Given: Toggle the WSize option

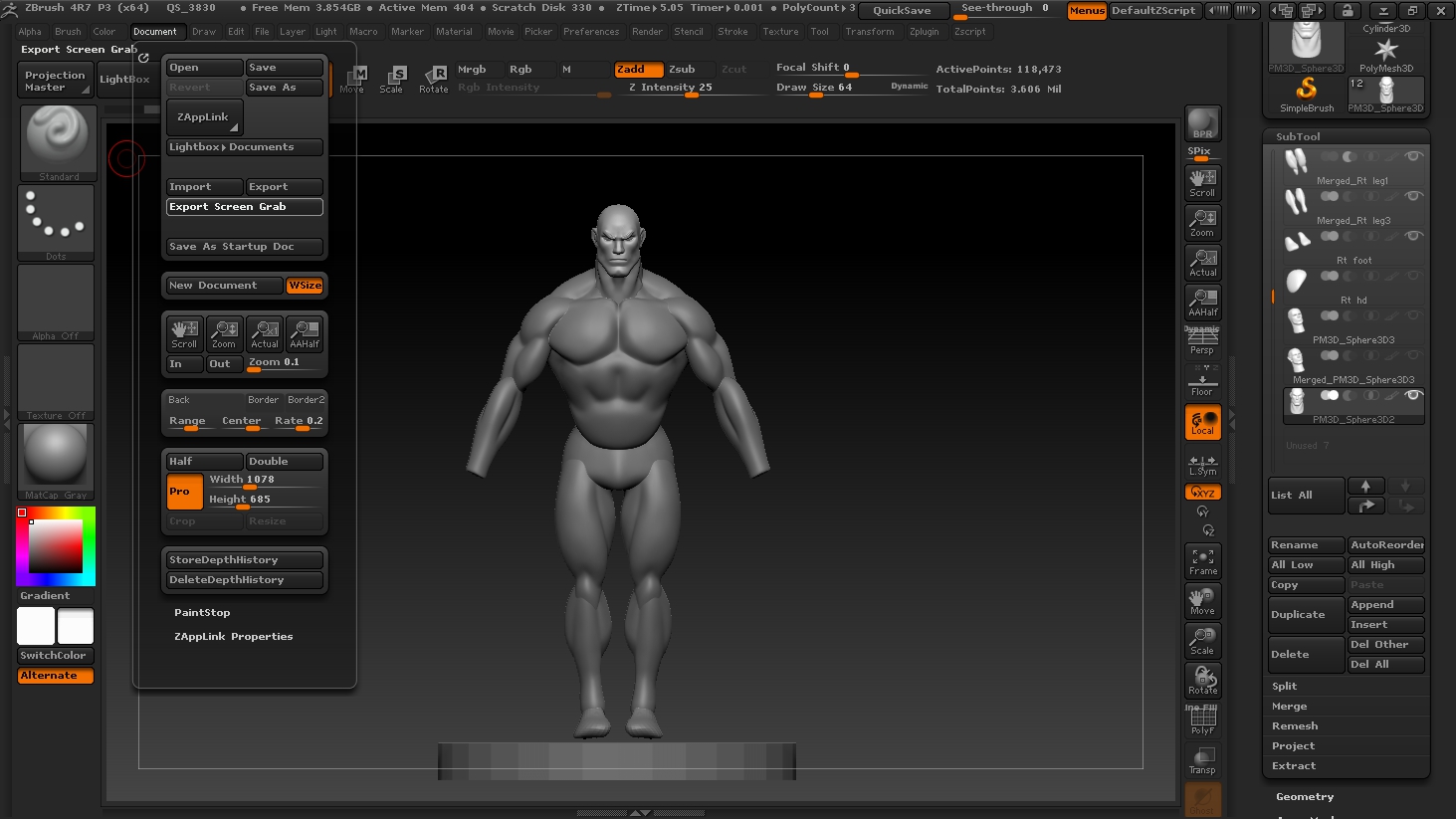Looking at the screenshot, I should coord(305,286).
